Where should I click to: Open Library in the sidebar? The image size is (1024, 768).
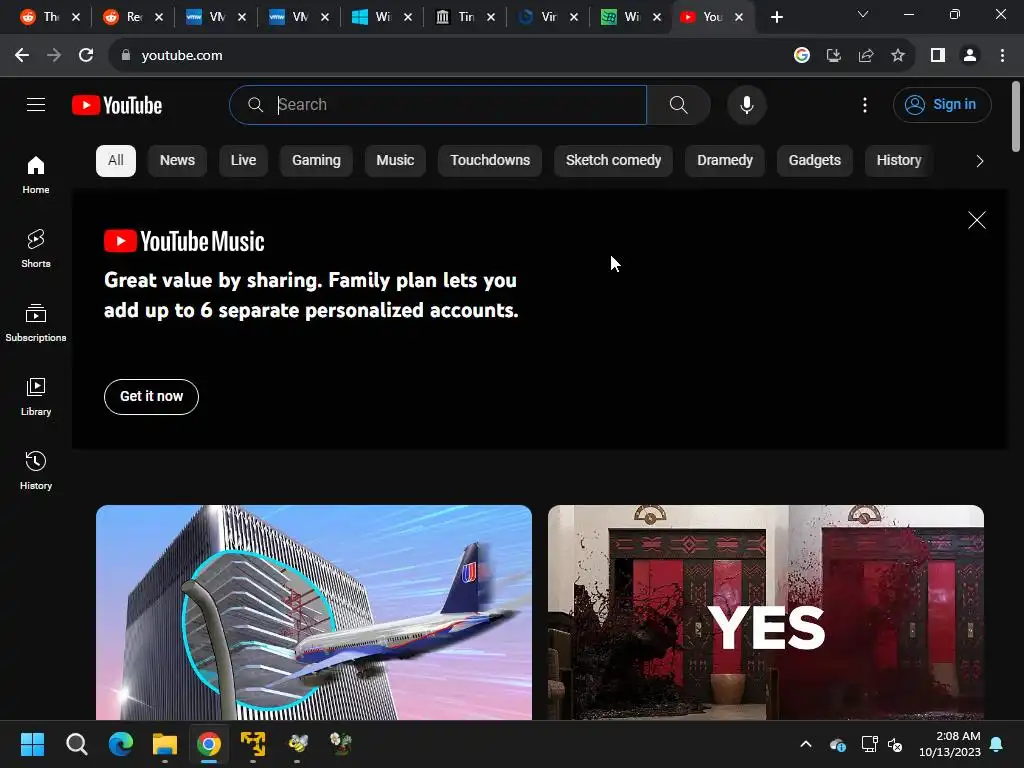click(x=36, y=396)
